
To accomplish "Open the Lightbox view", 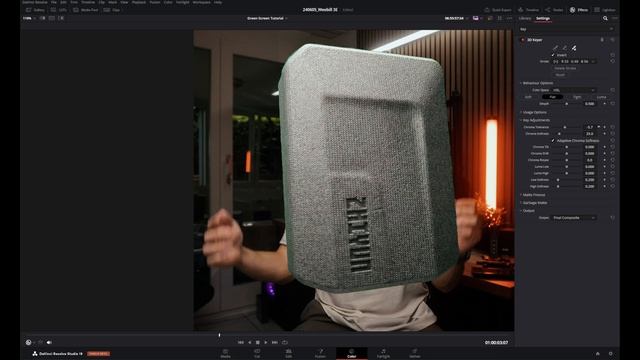I will (605, 10).
